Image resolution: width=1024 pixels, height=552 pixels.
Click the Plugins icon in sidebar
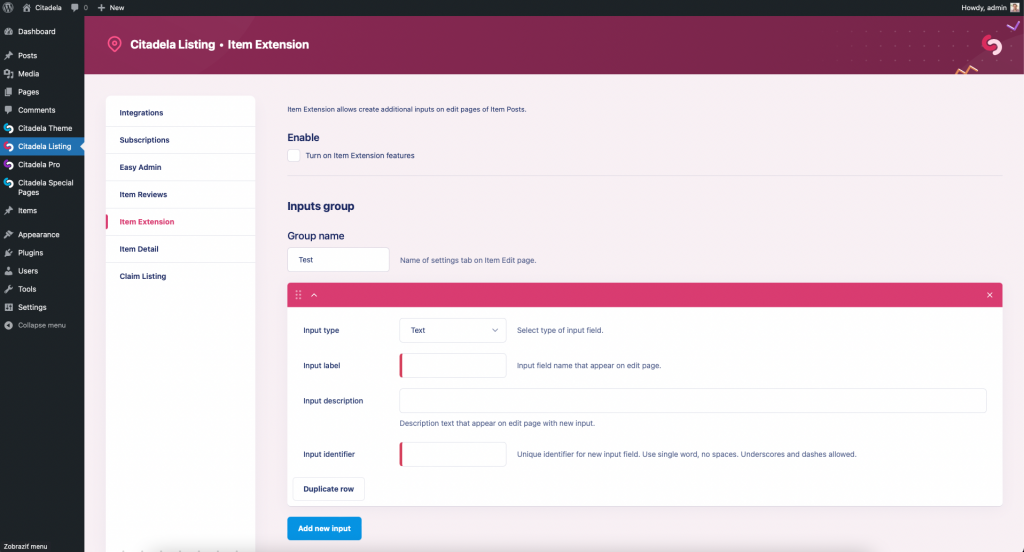click(8, 253)
